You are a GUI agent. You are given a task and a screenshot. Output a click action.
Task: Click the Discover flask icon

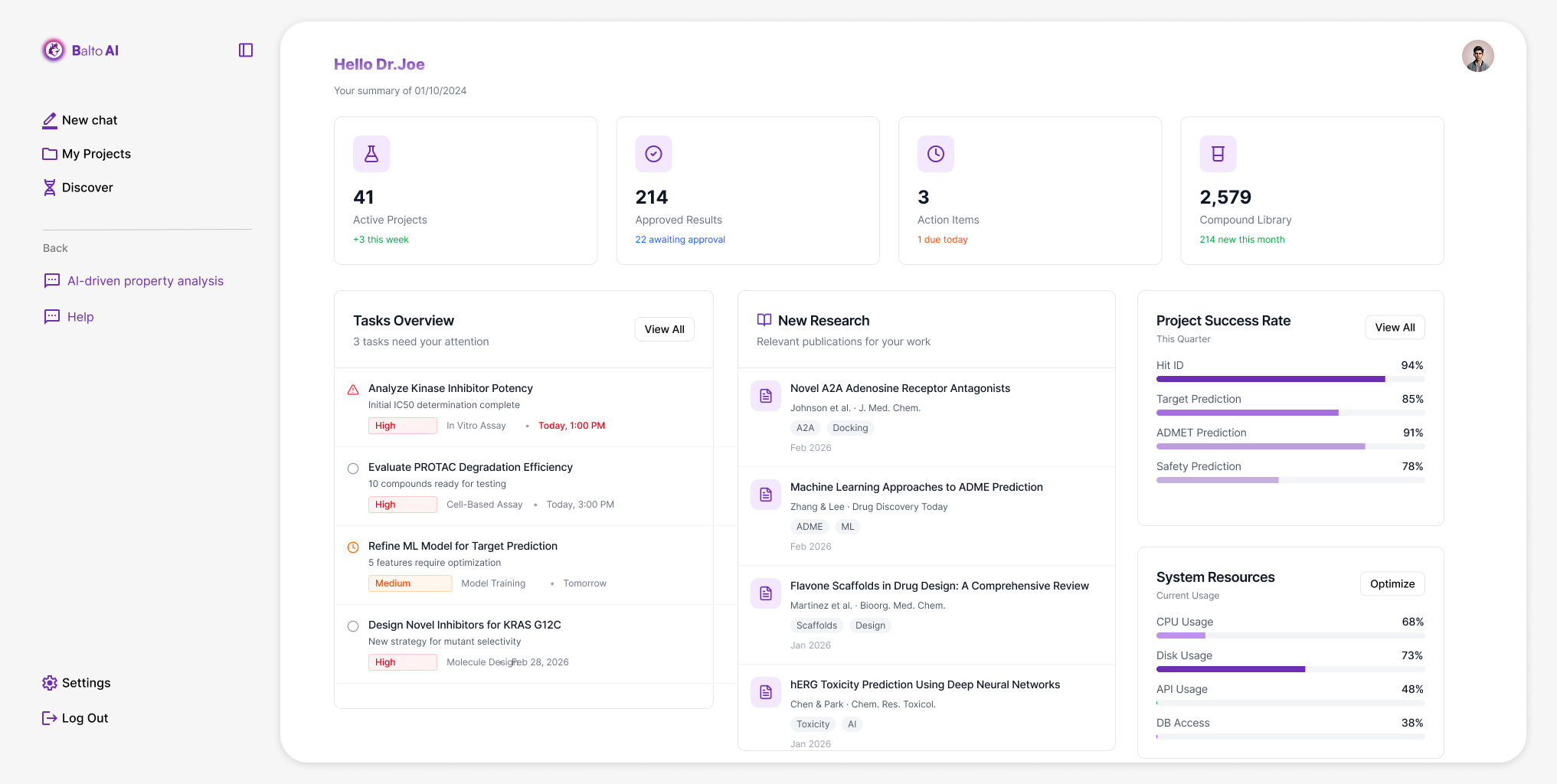pyautogui.click(x=50, y=188)
